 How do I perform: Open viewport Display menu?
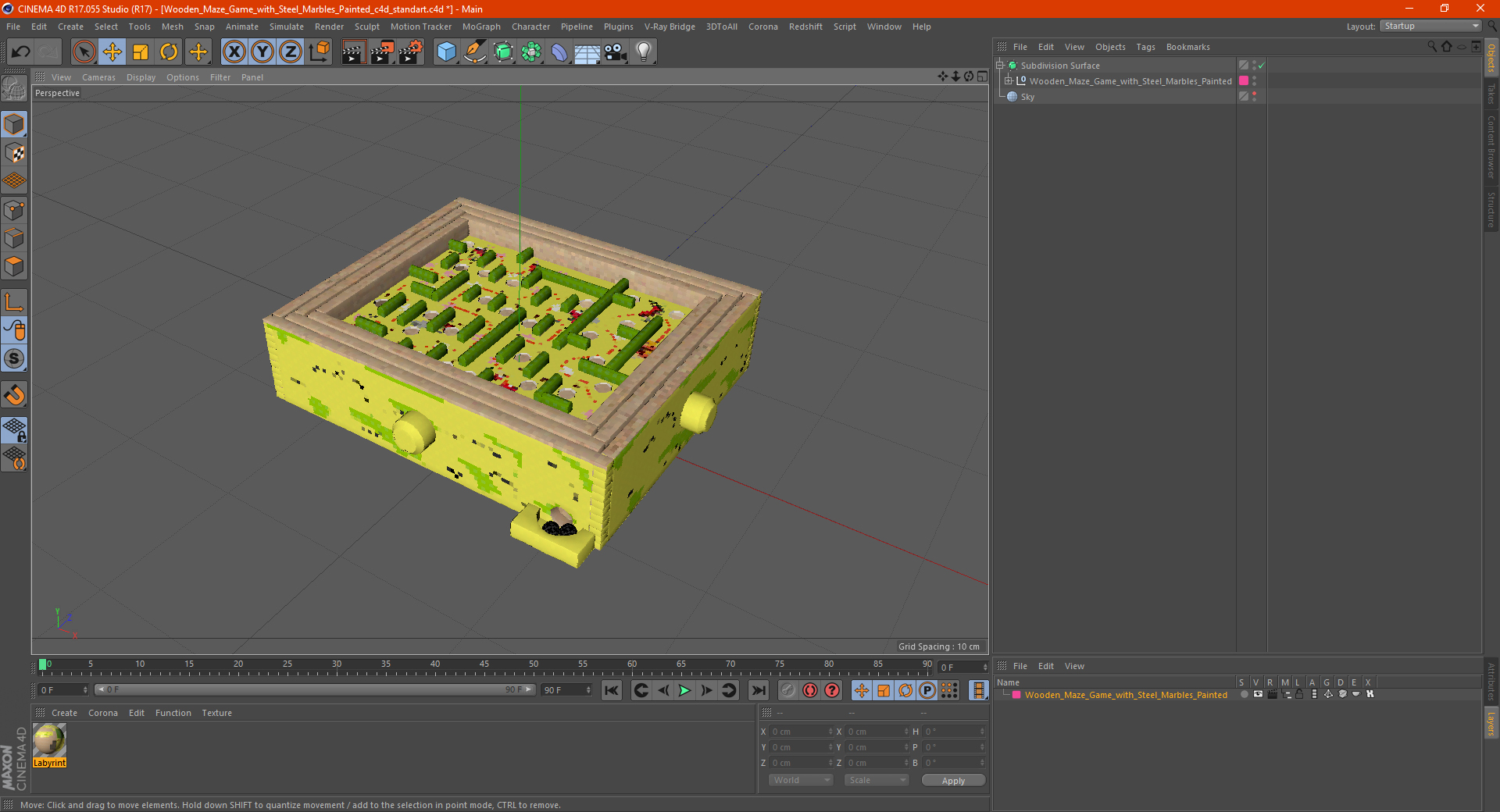click(x=141, y=77)
